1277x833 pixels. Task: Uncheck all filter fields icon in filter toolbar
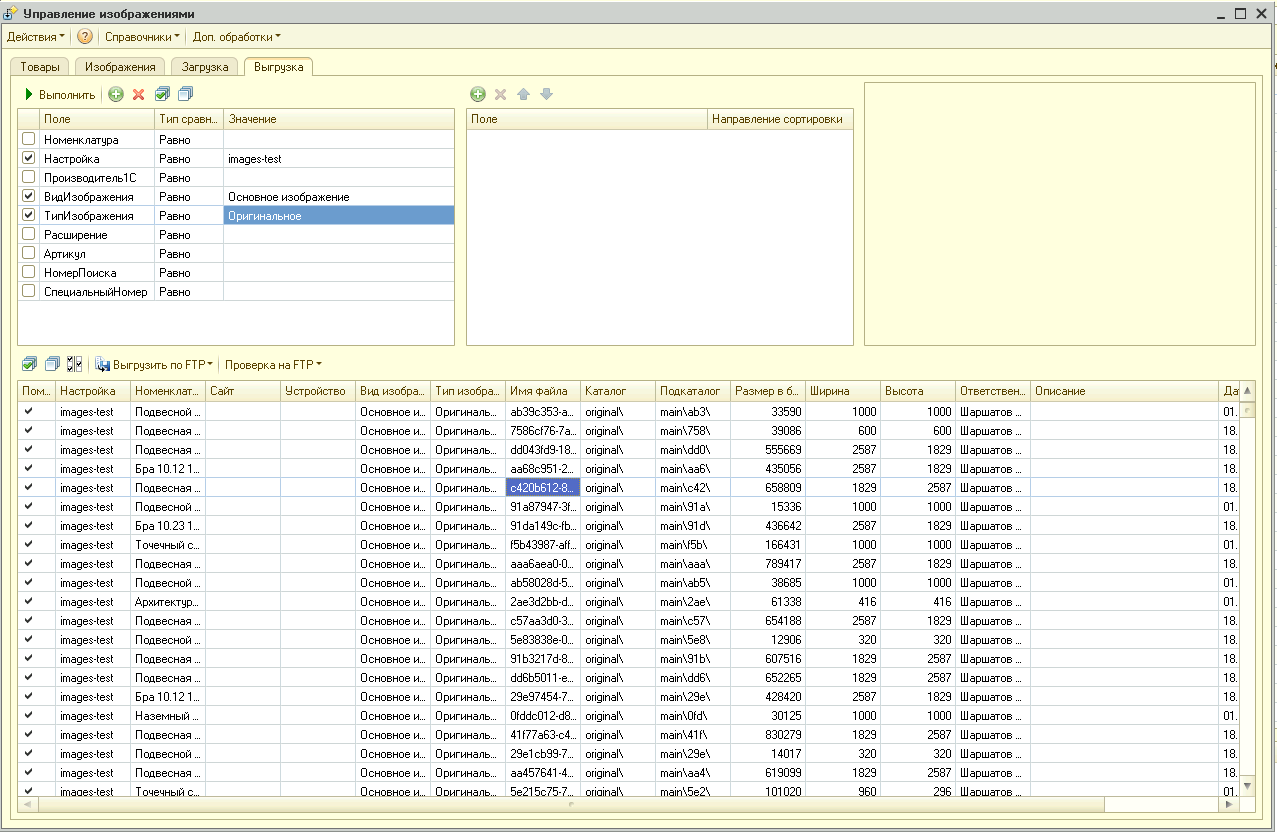coord(185,95)
